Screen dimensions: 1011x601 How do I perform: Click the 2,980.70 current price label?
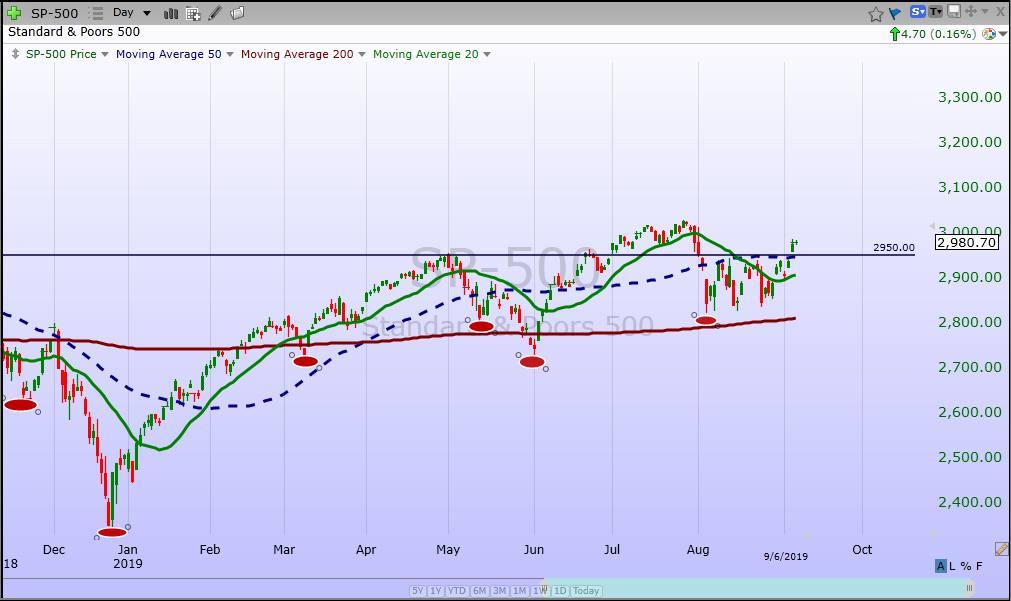pos(967,242)
